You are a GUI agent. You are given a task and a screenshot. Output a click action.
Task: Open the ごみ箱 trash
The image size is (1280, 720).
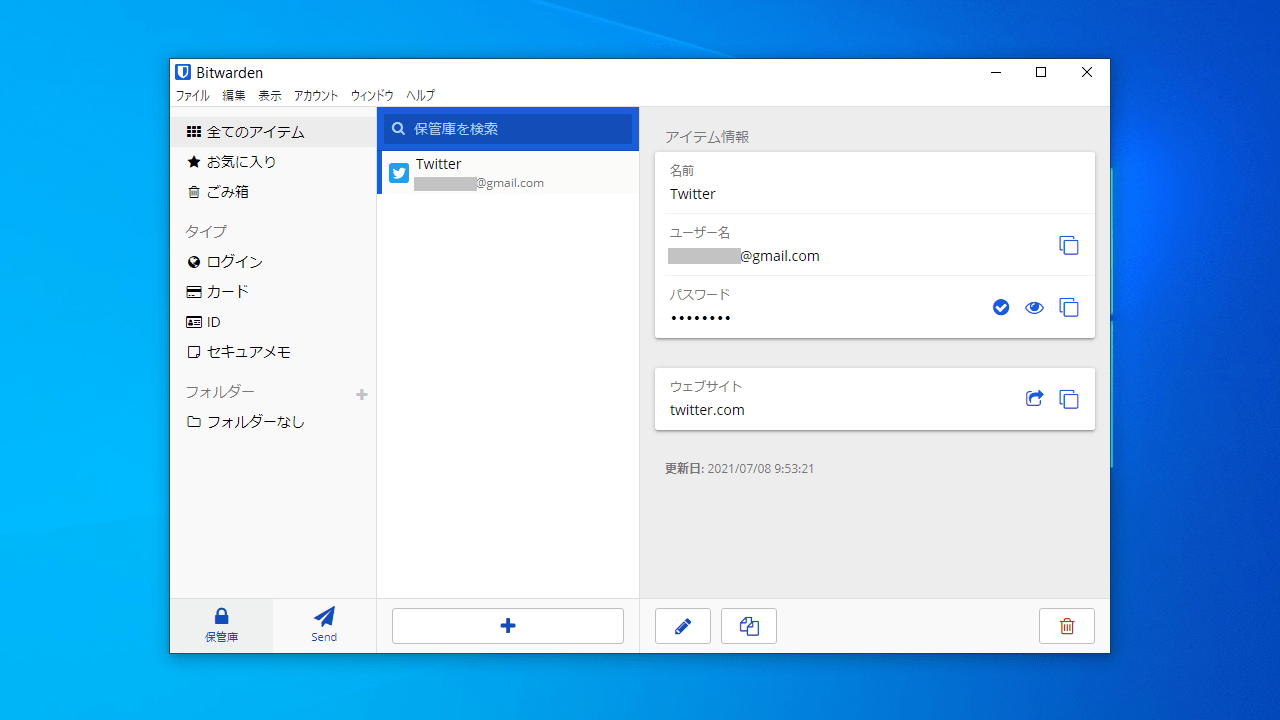tap(273, 192)
